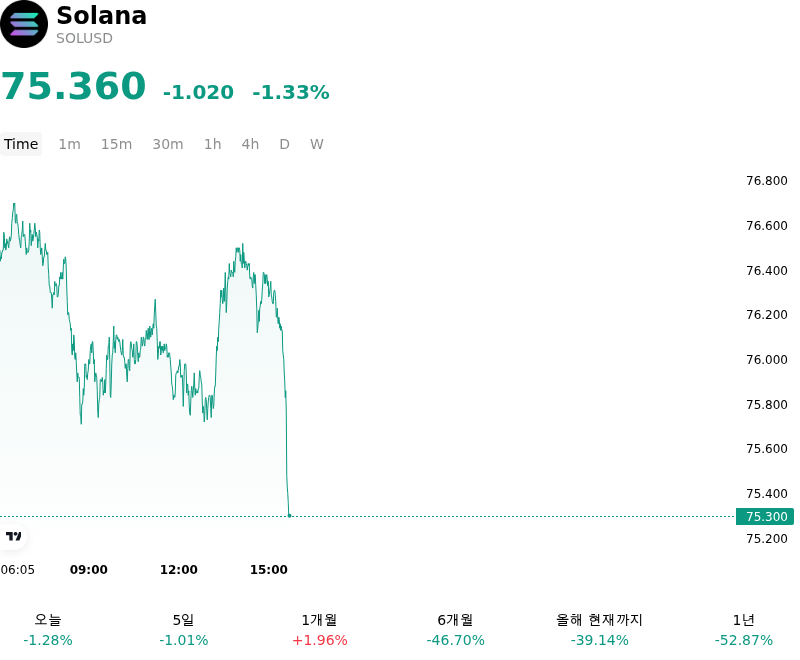Select the 1개월 +1.96% range
The width and height of the screenshot is (800, 660).
tap(319, 630)
